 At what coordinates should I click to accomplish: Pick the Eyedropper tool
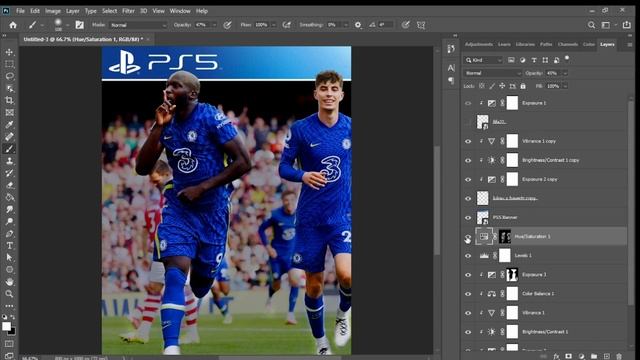click(x=9, y=124)
